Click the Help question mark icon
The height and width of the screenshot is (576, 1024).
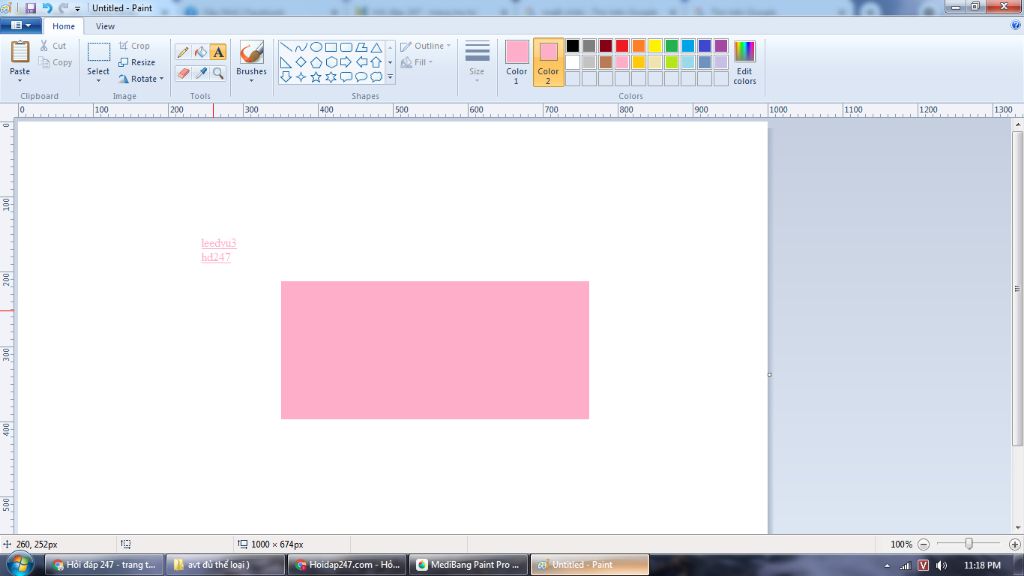click(1016, 25)
